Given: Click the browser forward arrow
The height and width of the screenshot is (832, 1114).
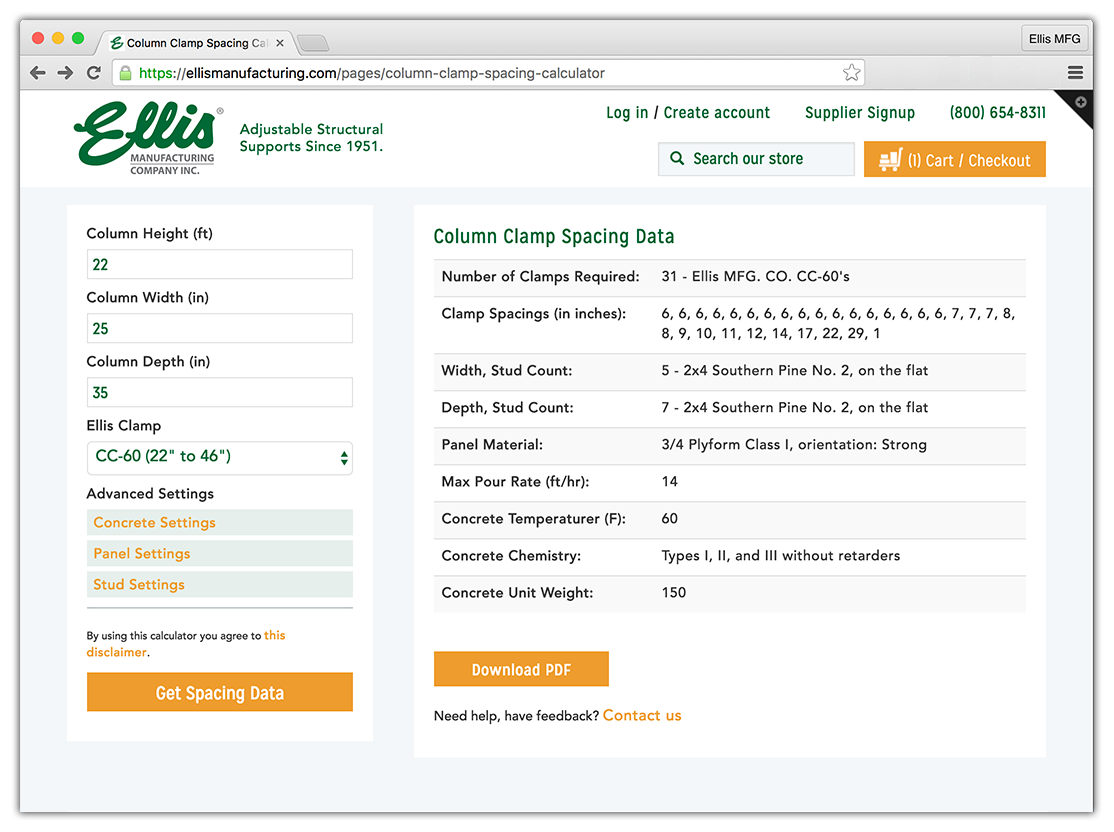Looking at the screenshot, I should tap(65, 73).
